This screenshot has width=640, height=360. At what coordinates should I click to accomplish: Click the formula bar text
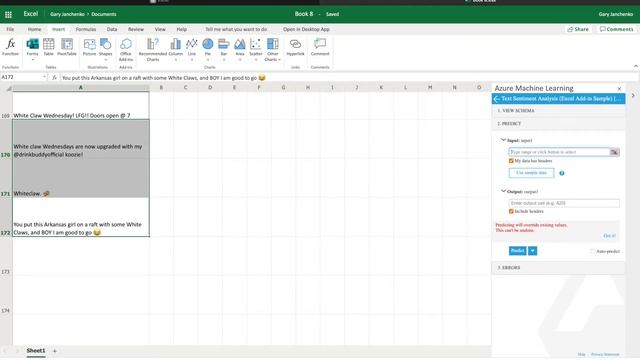coord(163,78)
